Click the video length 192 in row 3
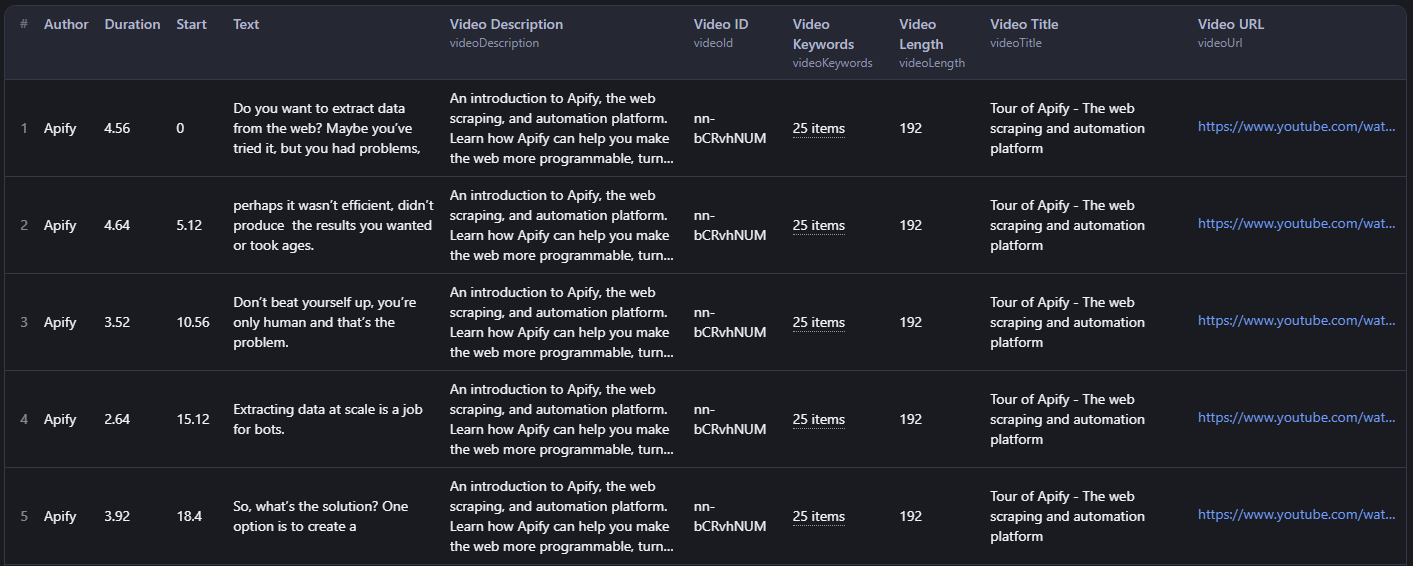Viewport: 1413px width, 566px height. 910,322
